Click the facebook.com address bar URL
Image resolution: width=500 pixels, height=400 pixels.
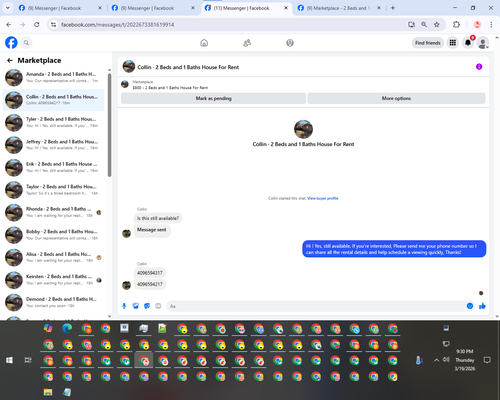pyautogui.click(x=117, y=25)
